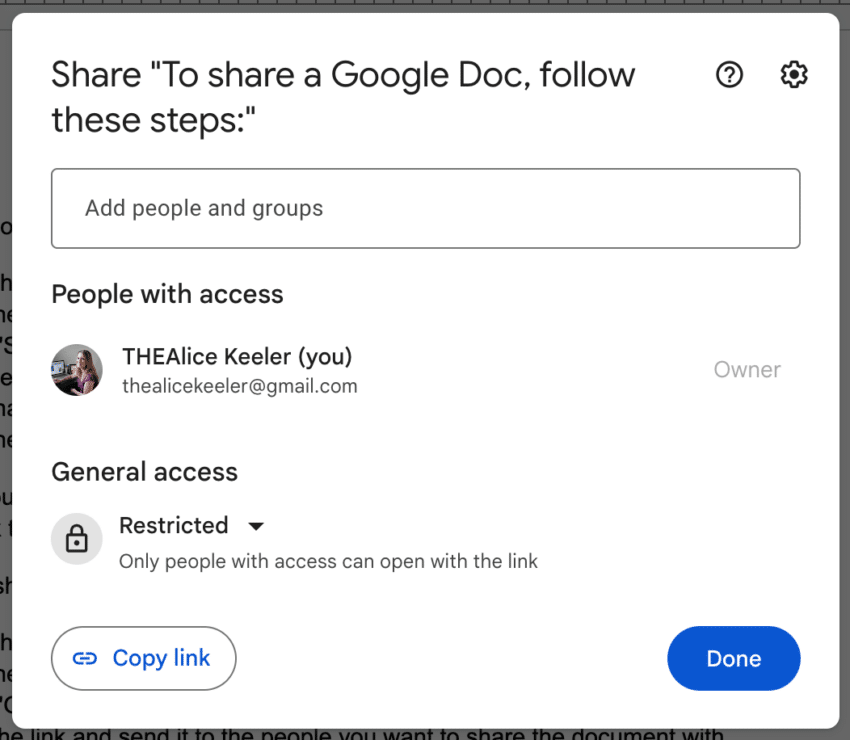Open the help question mark icon
This screenshot has height=740, width=850.
[x=729, y=75]
